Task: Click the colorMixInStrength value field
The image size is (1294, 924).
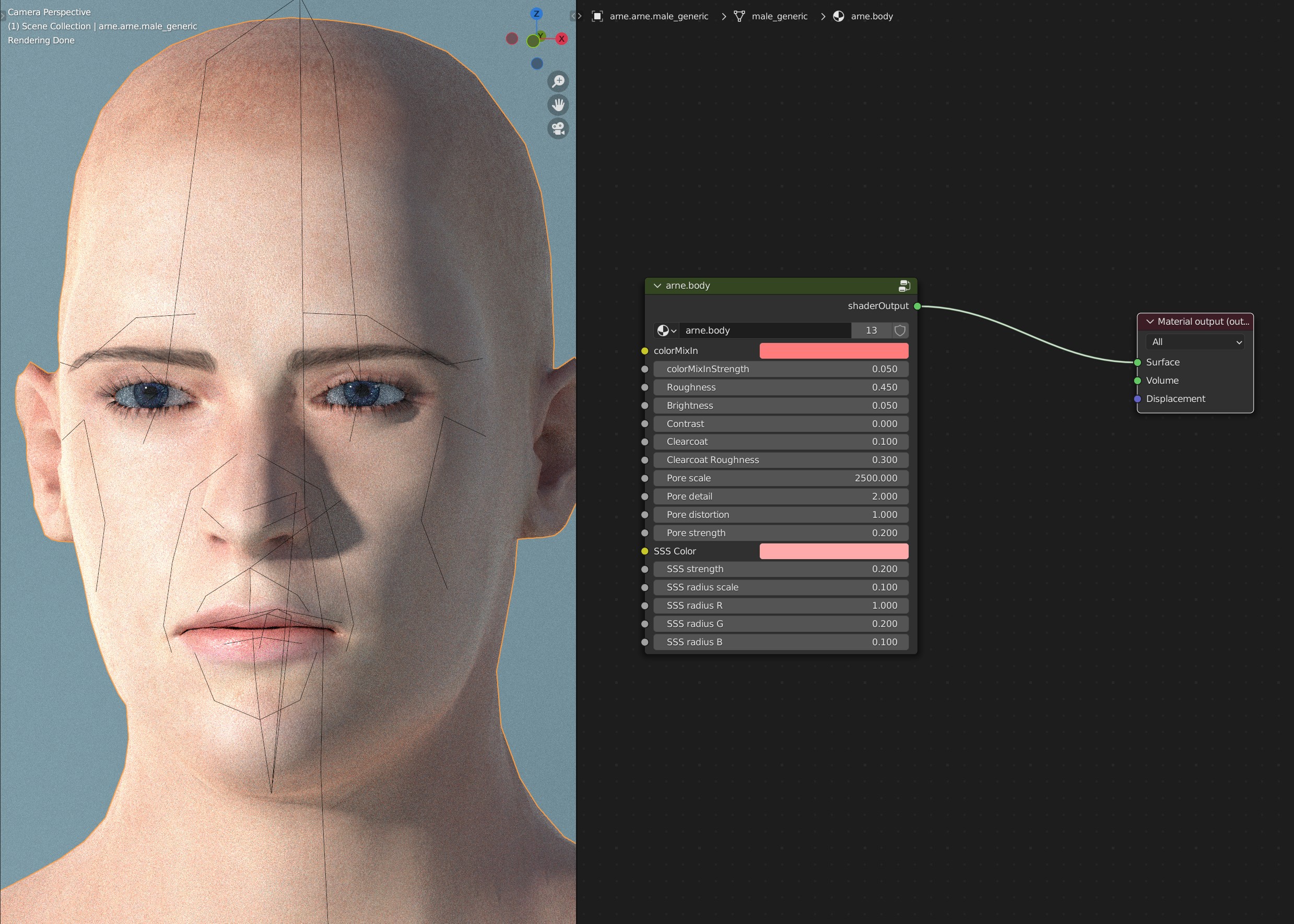Action: click(x=781, y=369)
